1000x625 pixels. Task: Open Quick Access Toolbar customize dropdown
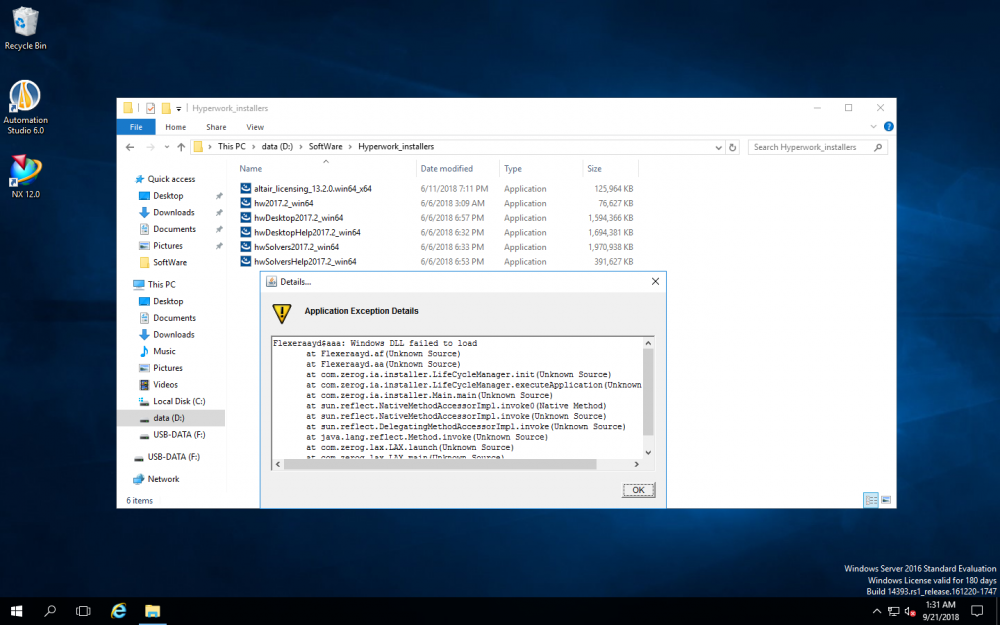(x=179, y=108)
